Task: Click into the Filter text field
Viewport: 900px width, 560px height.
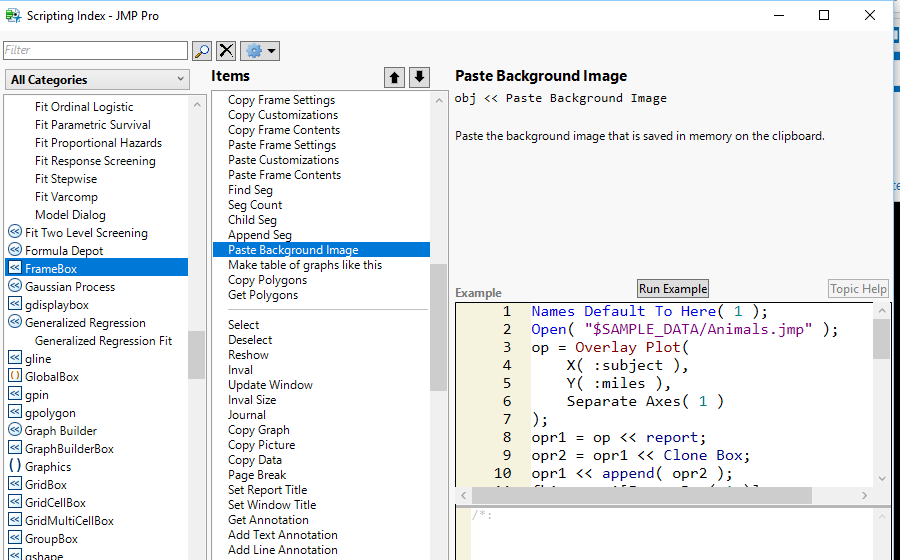Action: click(x=95, y=50)
